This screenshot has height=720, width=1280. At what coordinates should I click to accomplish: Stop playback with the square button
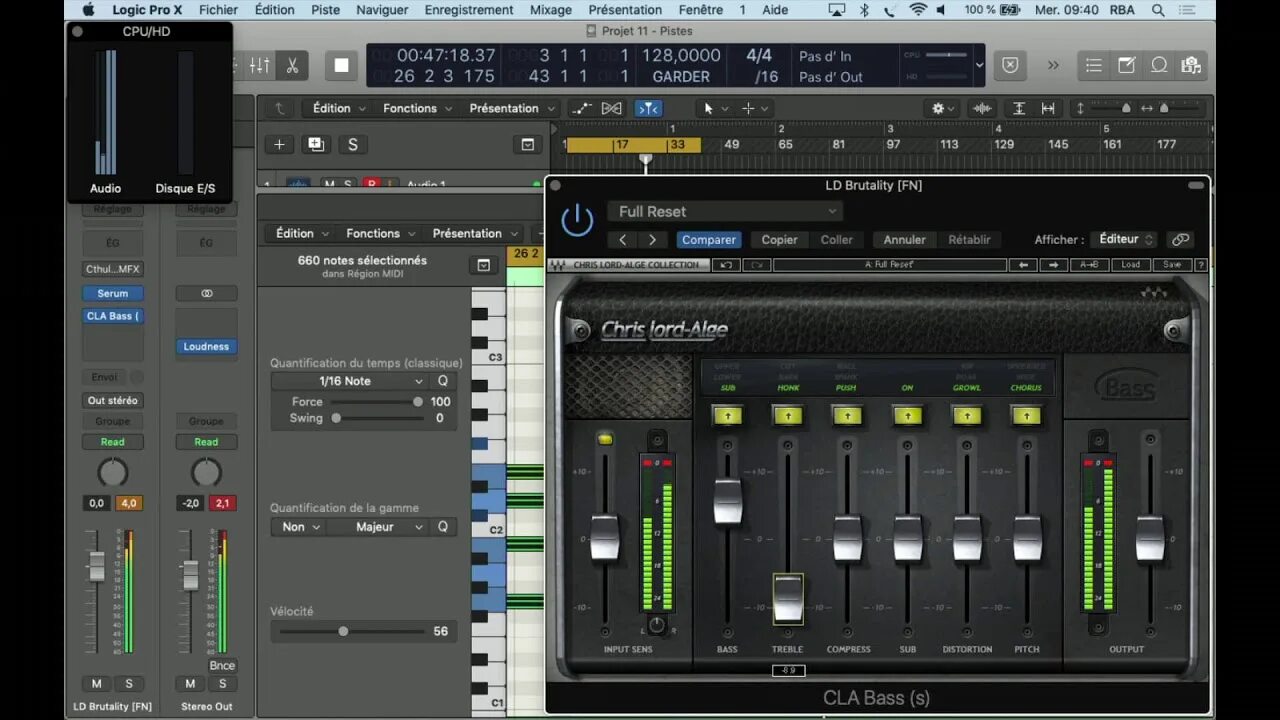pos(342,65)
